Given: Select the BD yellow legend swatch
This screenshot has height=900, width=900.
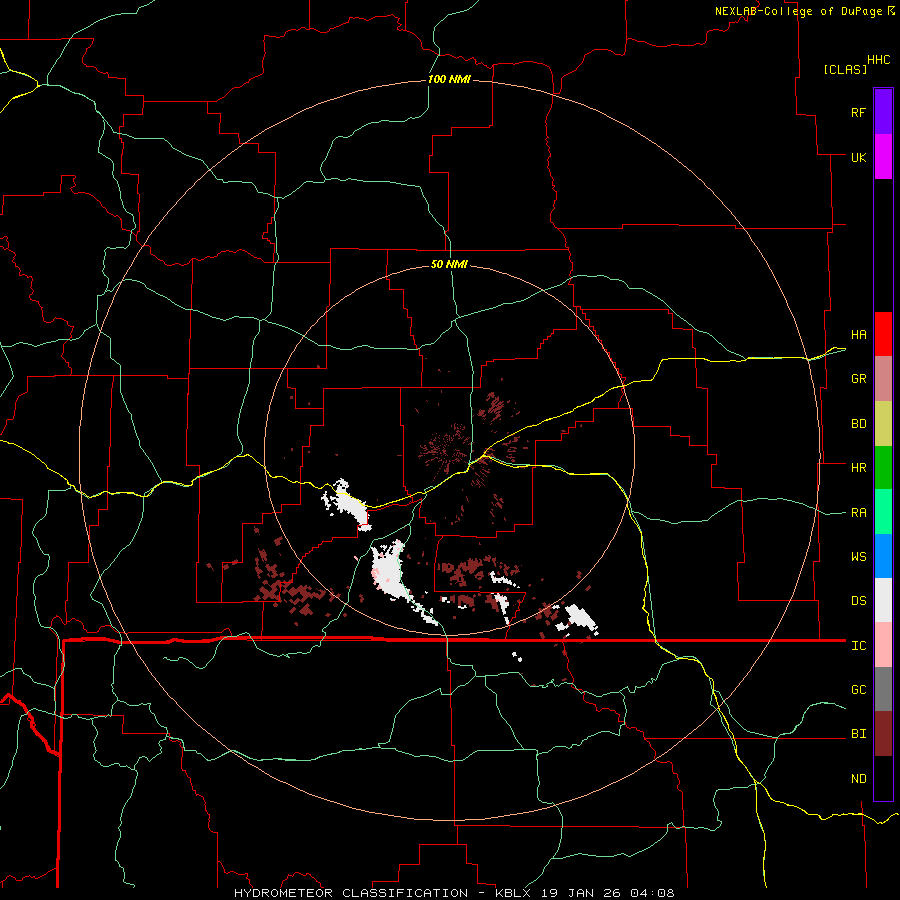Looking at the screenshot, I should click(883, 423).
